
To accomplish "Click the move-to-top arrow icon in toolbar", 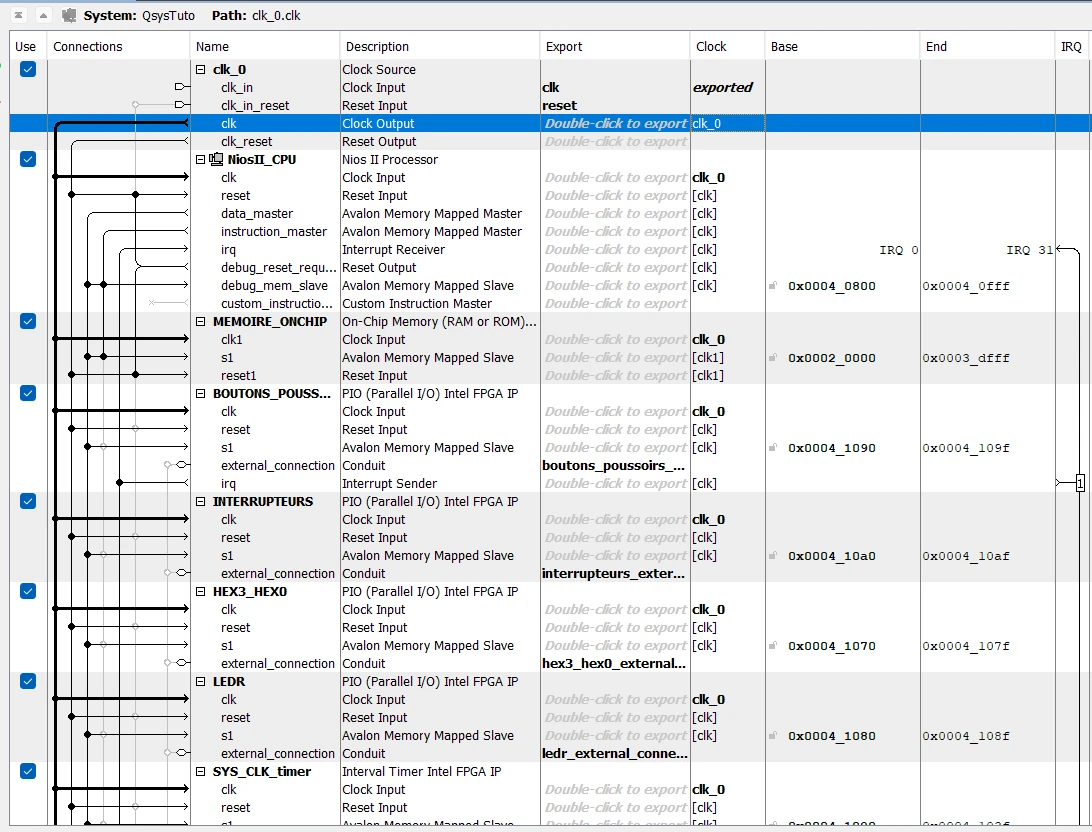I will coord(19,15).
